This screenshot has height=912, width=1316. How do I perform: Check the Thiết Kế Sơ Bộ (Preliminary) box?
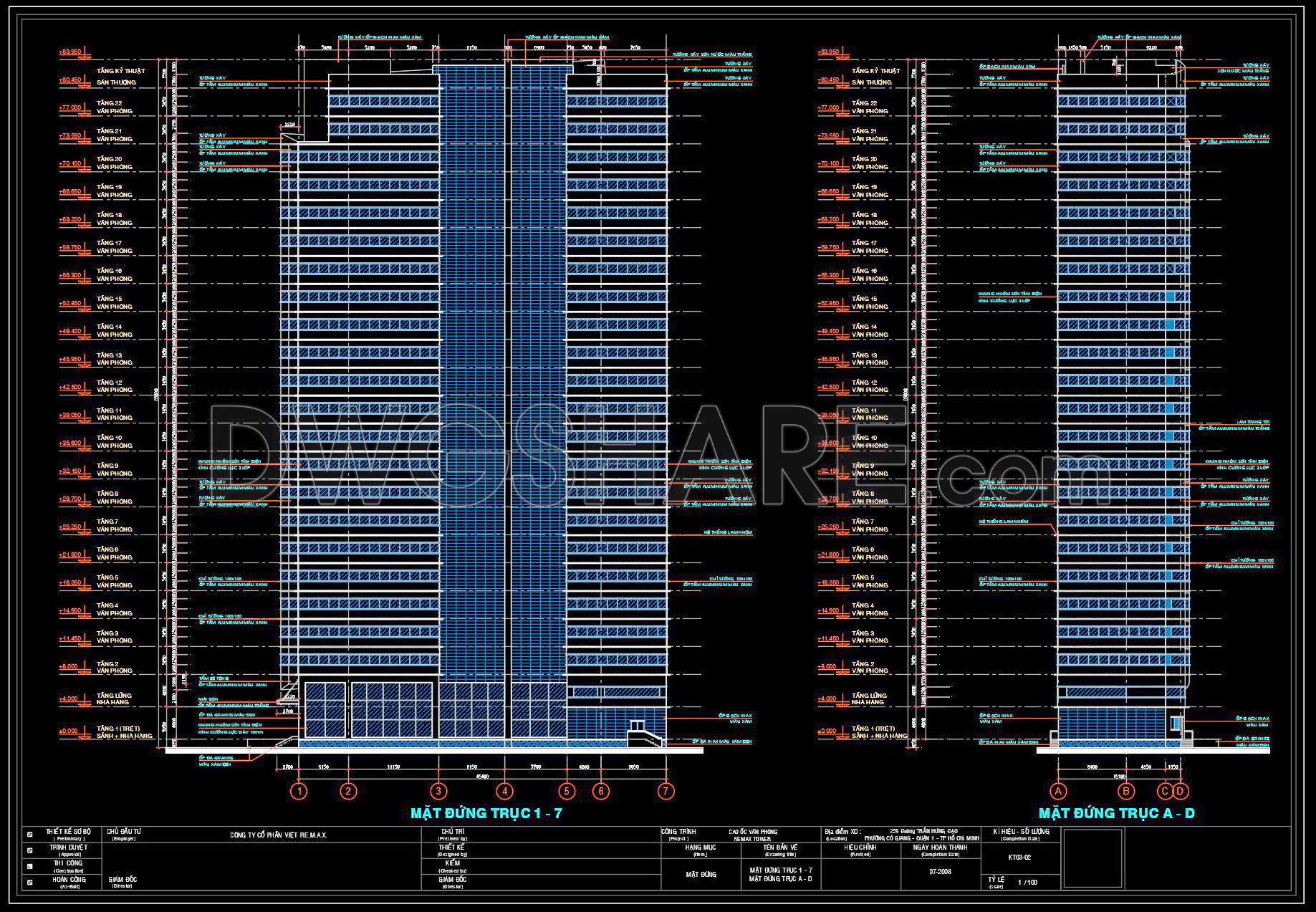pyautogui.click(x=30, y=834)
